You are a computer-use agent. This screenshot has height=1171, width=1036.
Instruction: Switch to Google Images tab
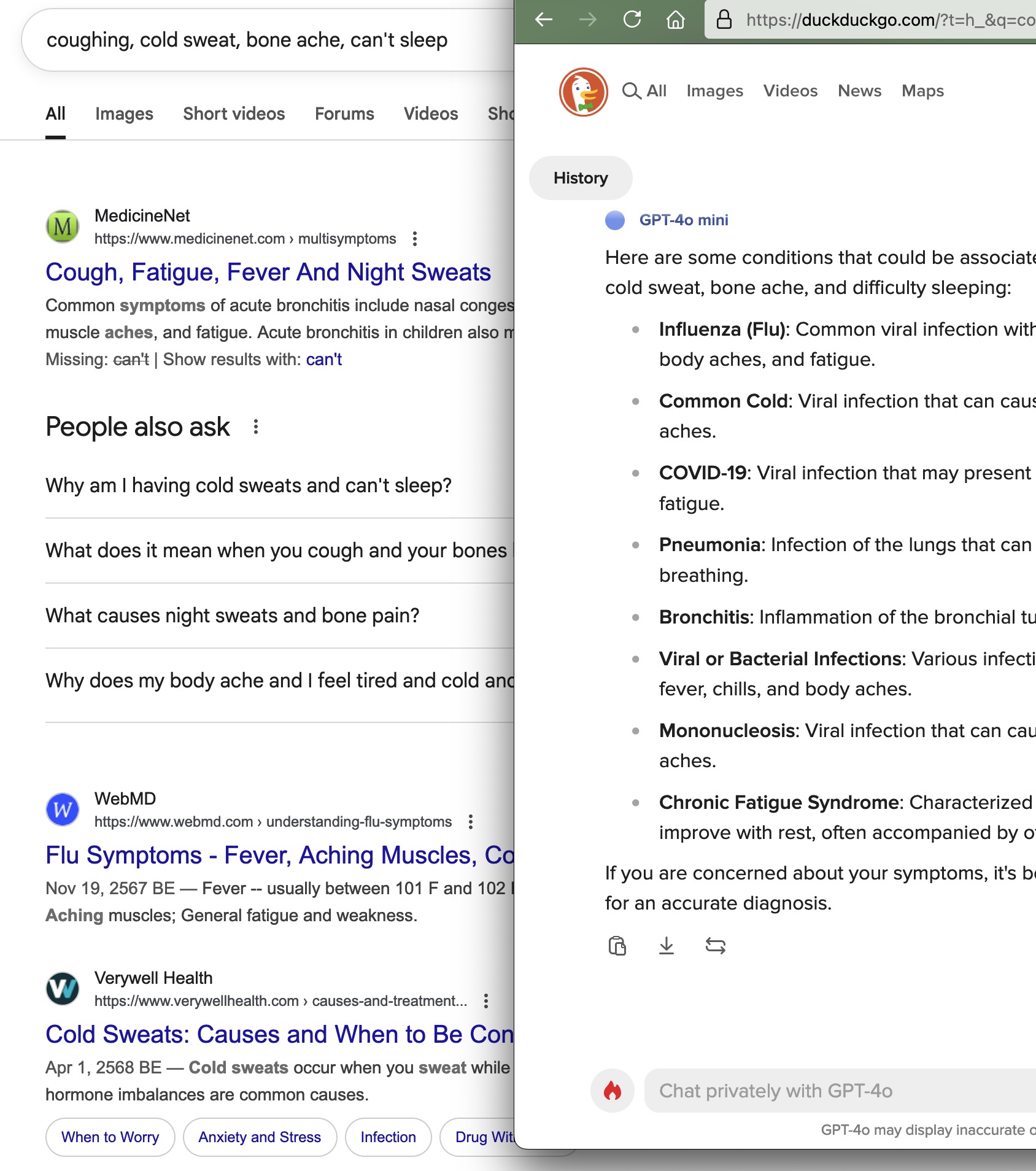[124, 114]
